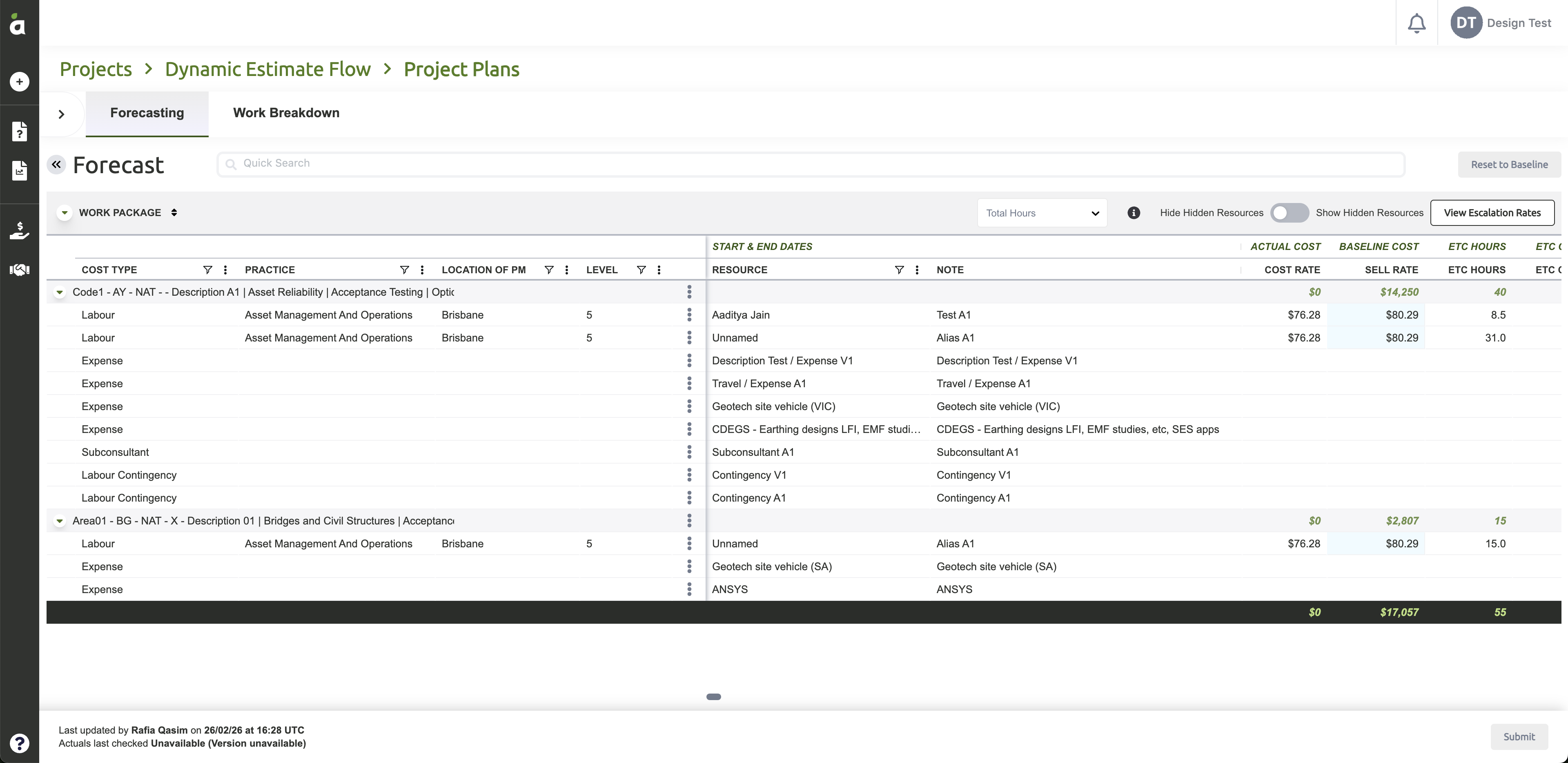Open Resource column menu dots
This screenshot has width=1568, height=763.
pos(917,270)
